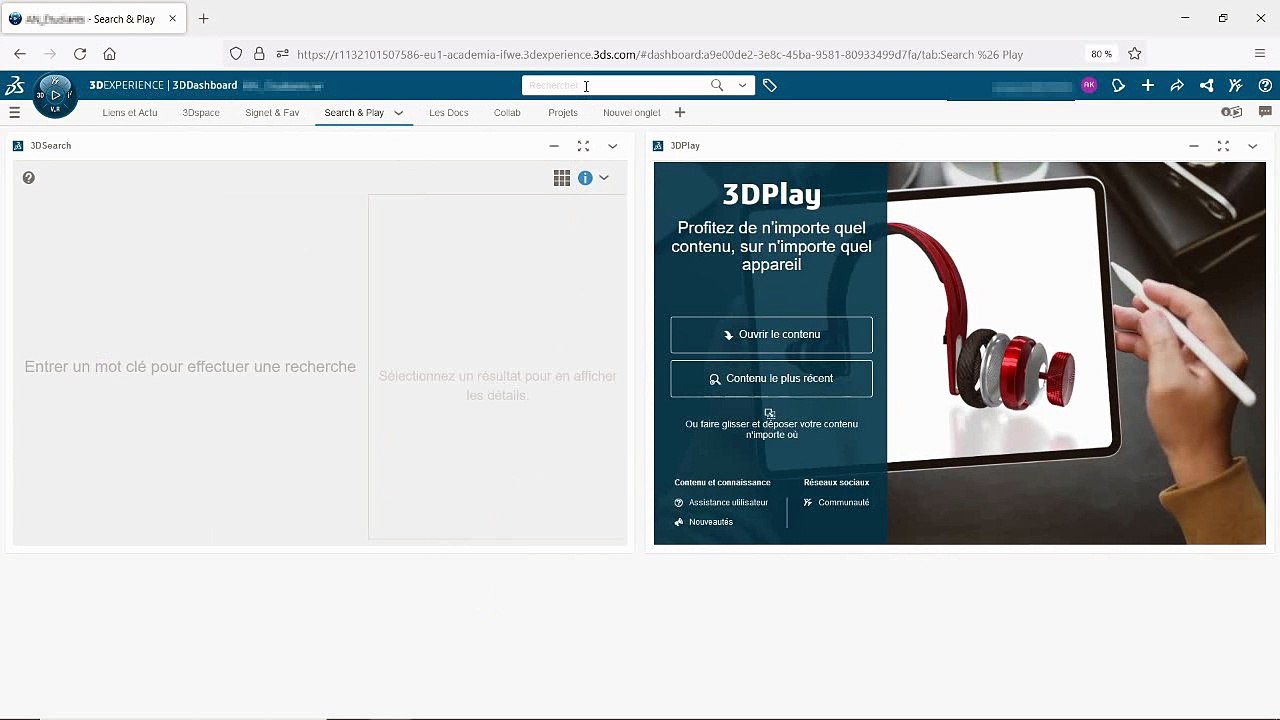Open a new browser tab
The height and width of the screenshot is (720, 1280).
click(204, 18)
